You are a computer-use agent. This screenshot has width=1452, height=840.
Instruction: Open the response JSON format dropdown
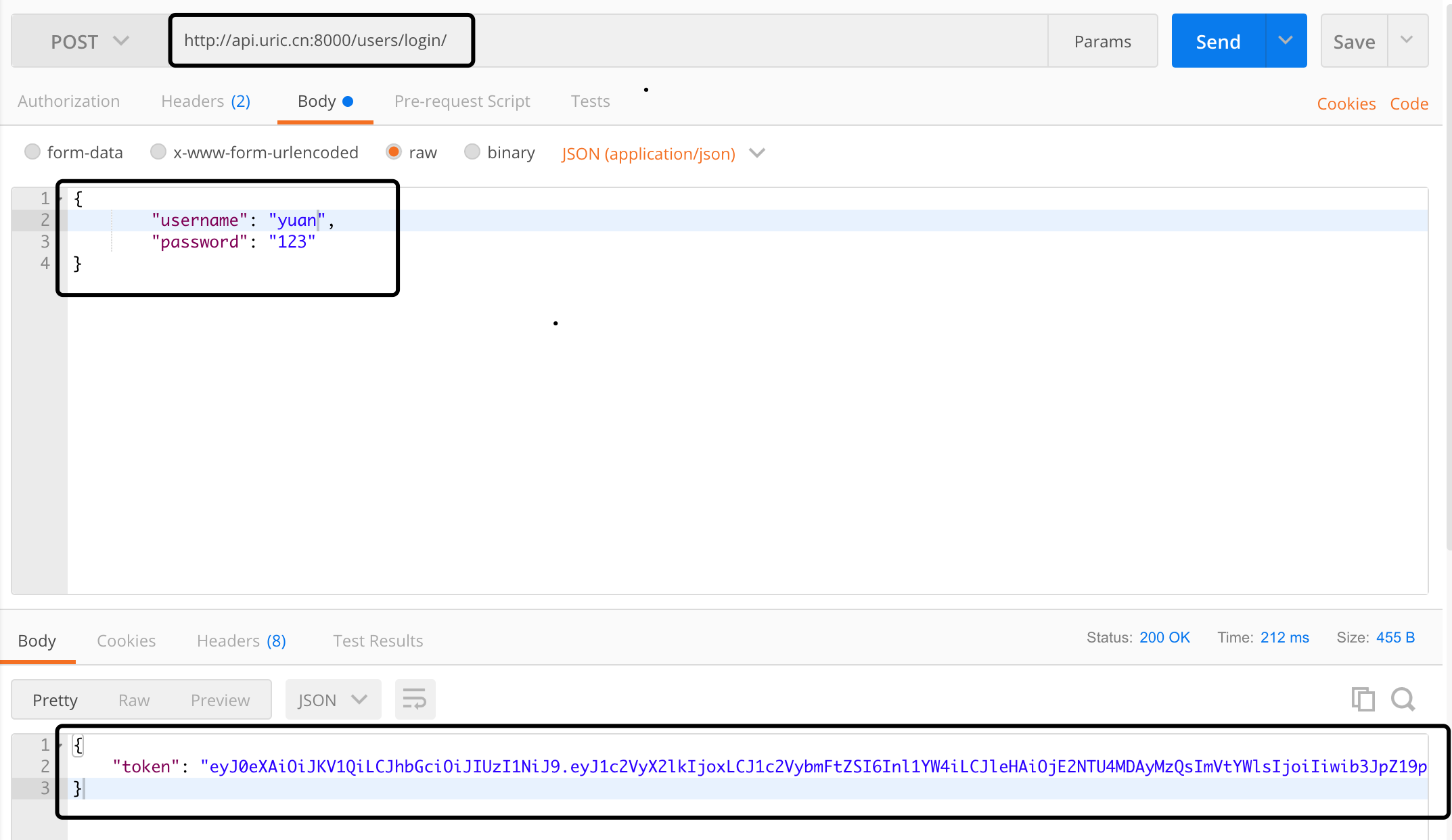point(333,699)
